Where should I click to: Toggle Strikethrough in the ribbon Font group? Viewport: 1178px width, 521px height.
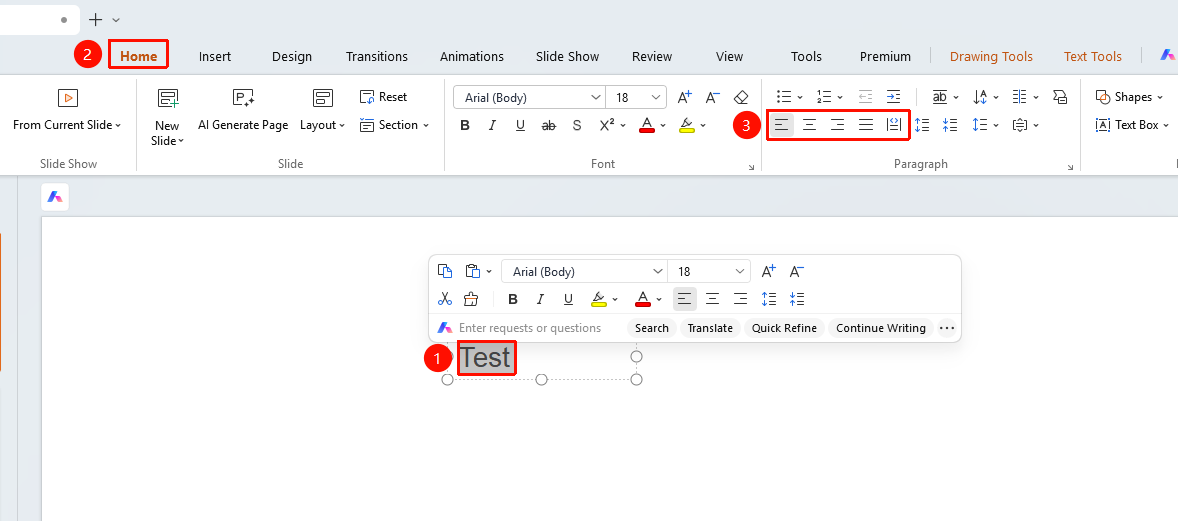pos(548,126)
